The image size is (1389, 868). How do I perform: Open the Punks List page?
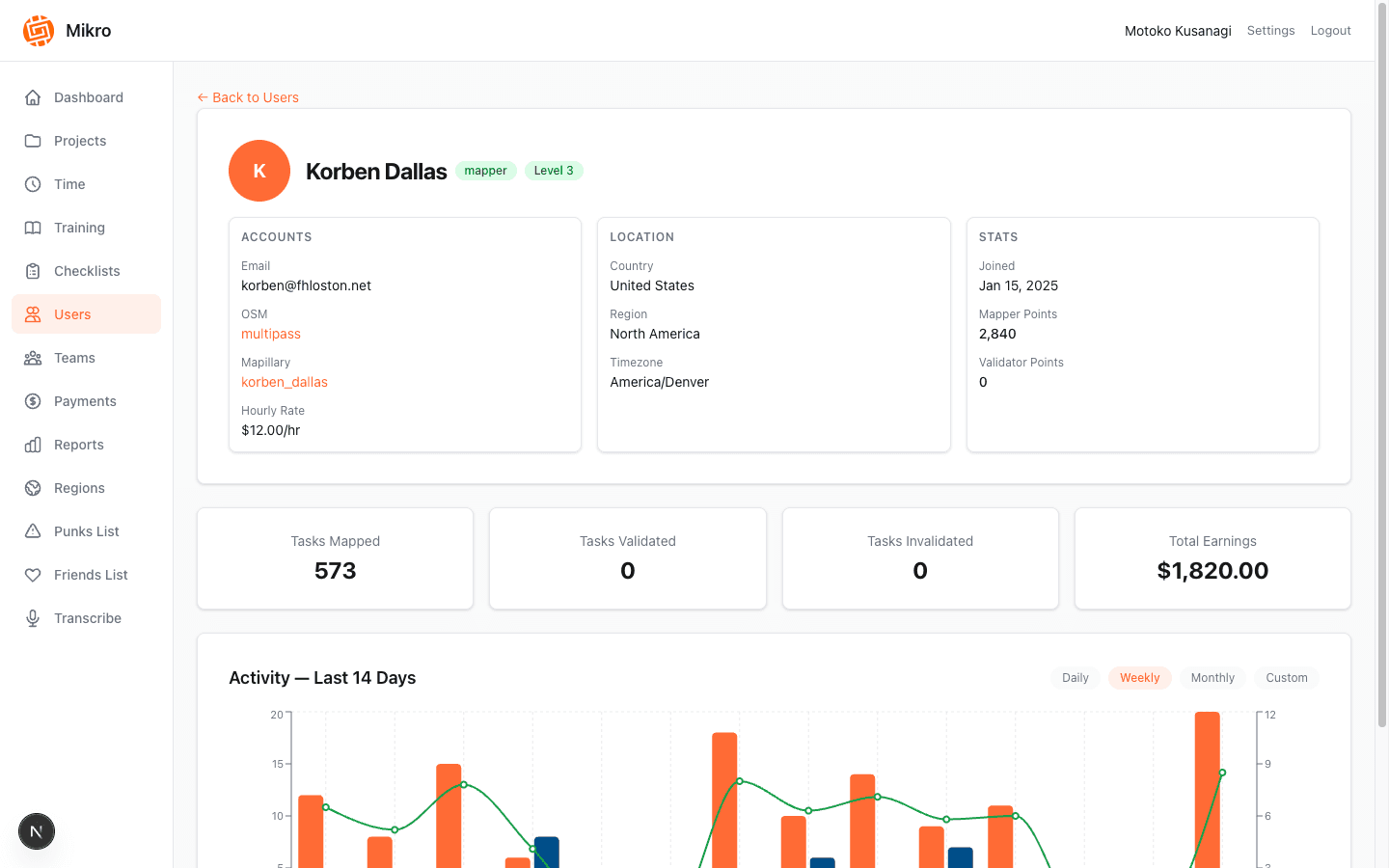pyautogui.click(x=87, y=530)
